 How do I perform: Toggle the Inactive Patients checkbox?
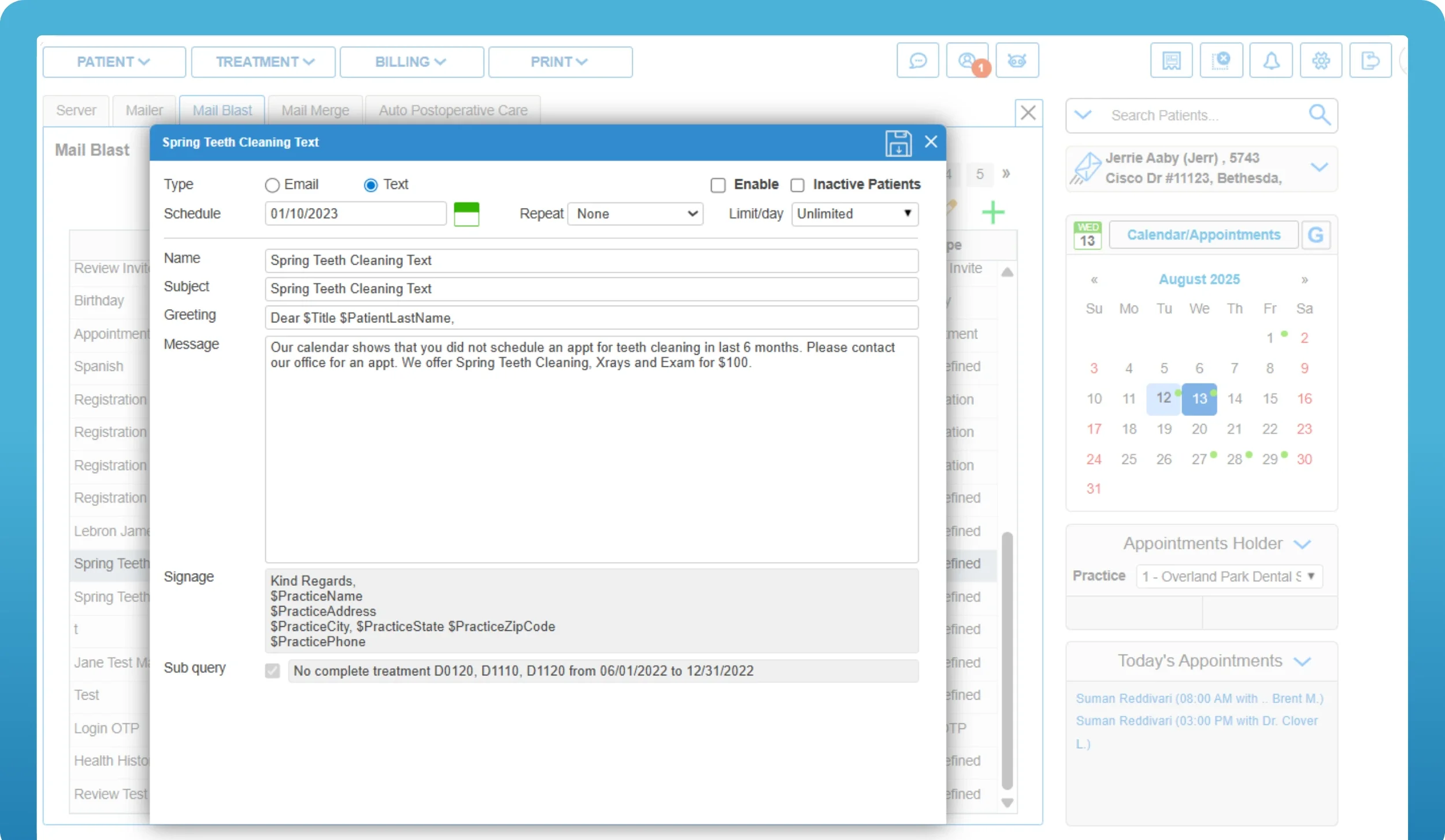pos(797,185)
